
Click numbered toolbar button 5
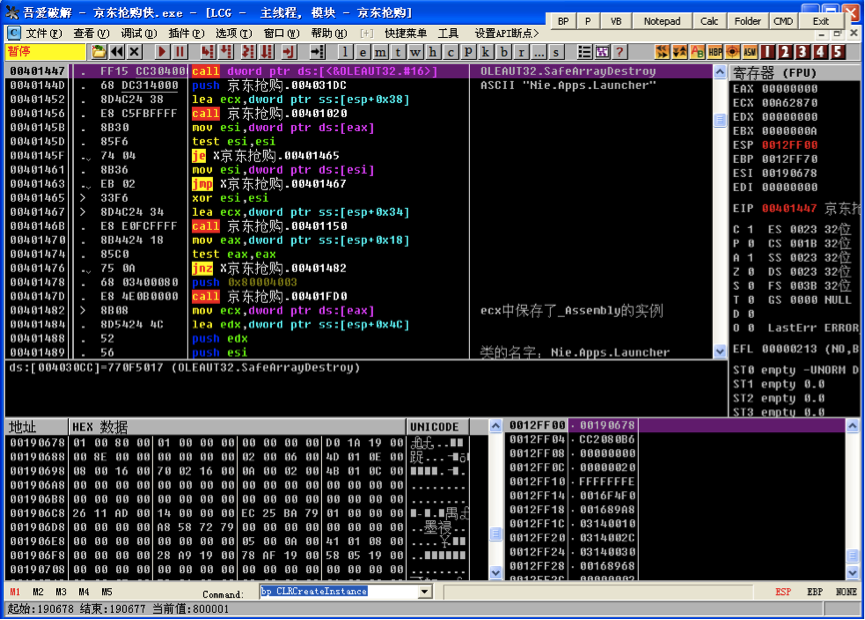click(838, 52)
